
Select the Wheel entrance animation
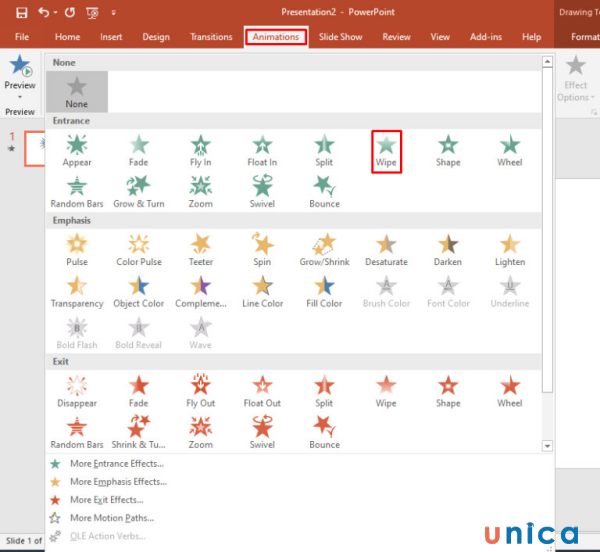(x=510, y=151)
